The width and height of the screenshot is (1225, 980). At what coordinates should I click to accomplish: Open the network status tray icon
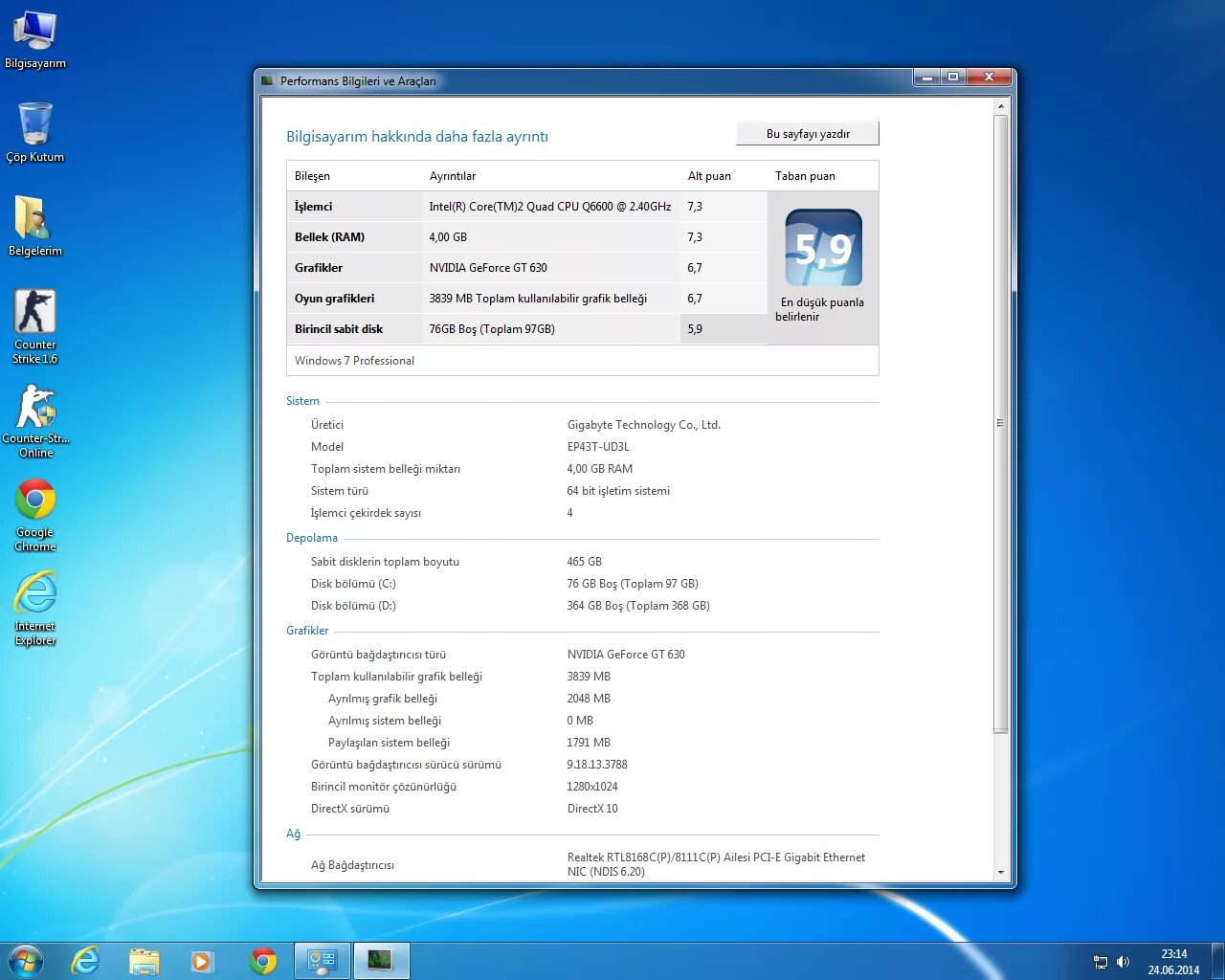pyautogui.click(x=1101, y=962)
